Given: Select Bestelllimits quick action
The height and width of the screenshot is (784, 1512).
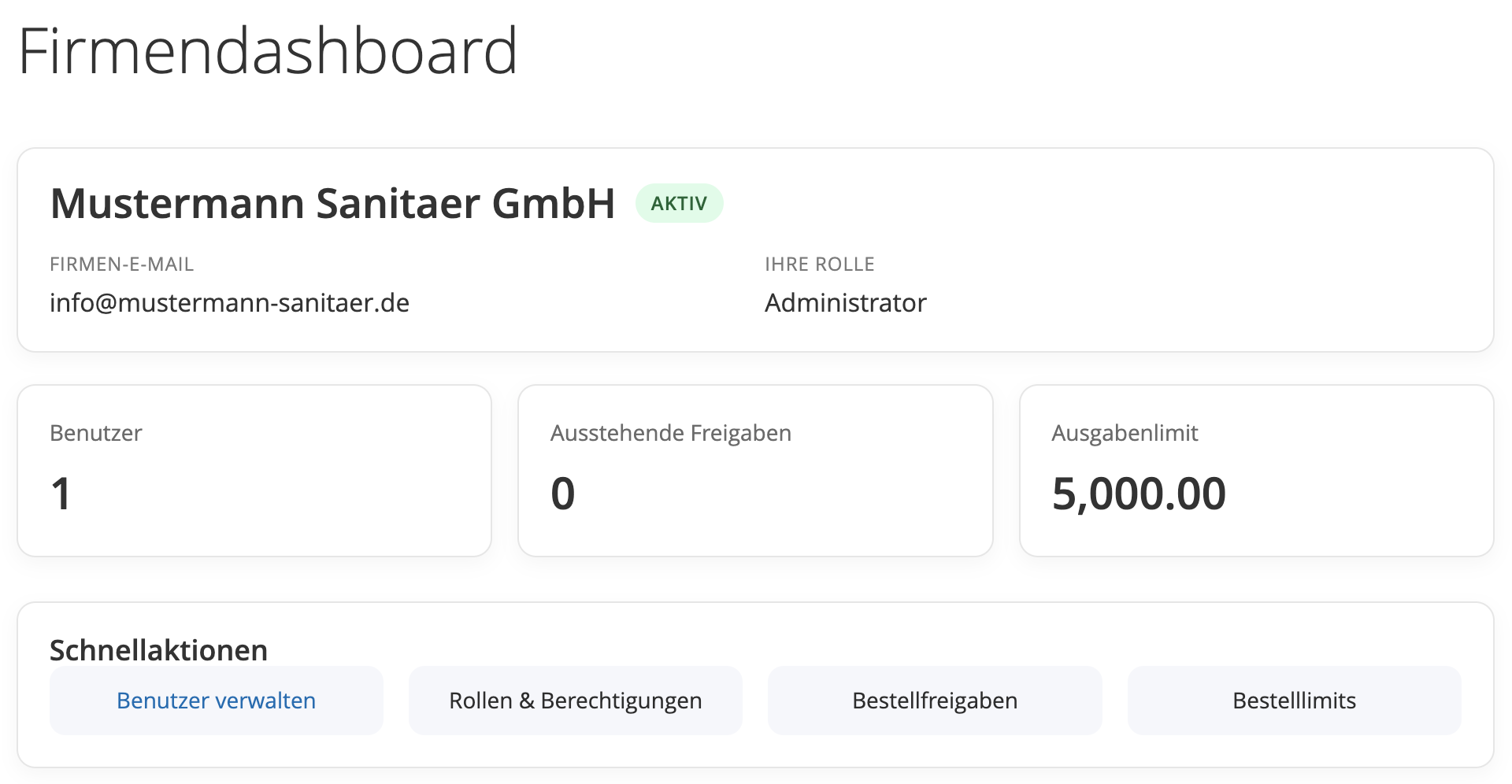Looking at the screenshot, I should pos(1294,701).
